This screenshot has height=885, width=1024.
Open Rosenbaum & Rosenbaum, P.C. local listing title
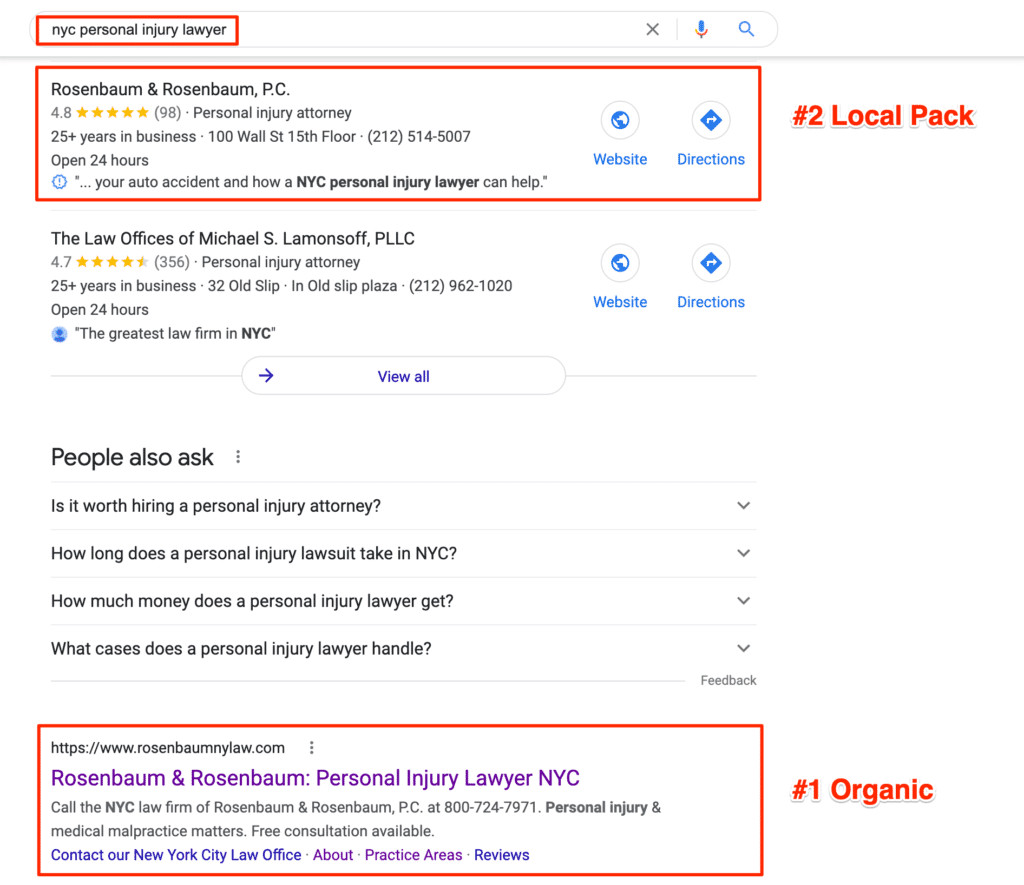(x=170, y=89)
